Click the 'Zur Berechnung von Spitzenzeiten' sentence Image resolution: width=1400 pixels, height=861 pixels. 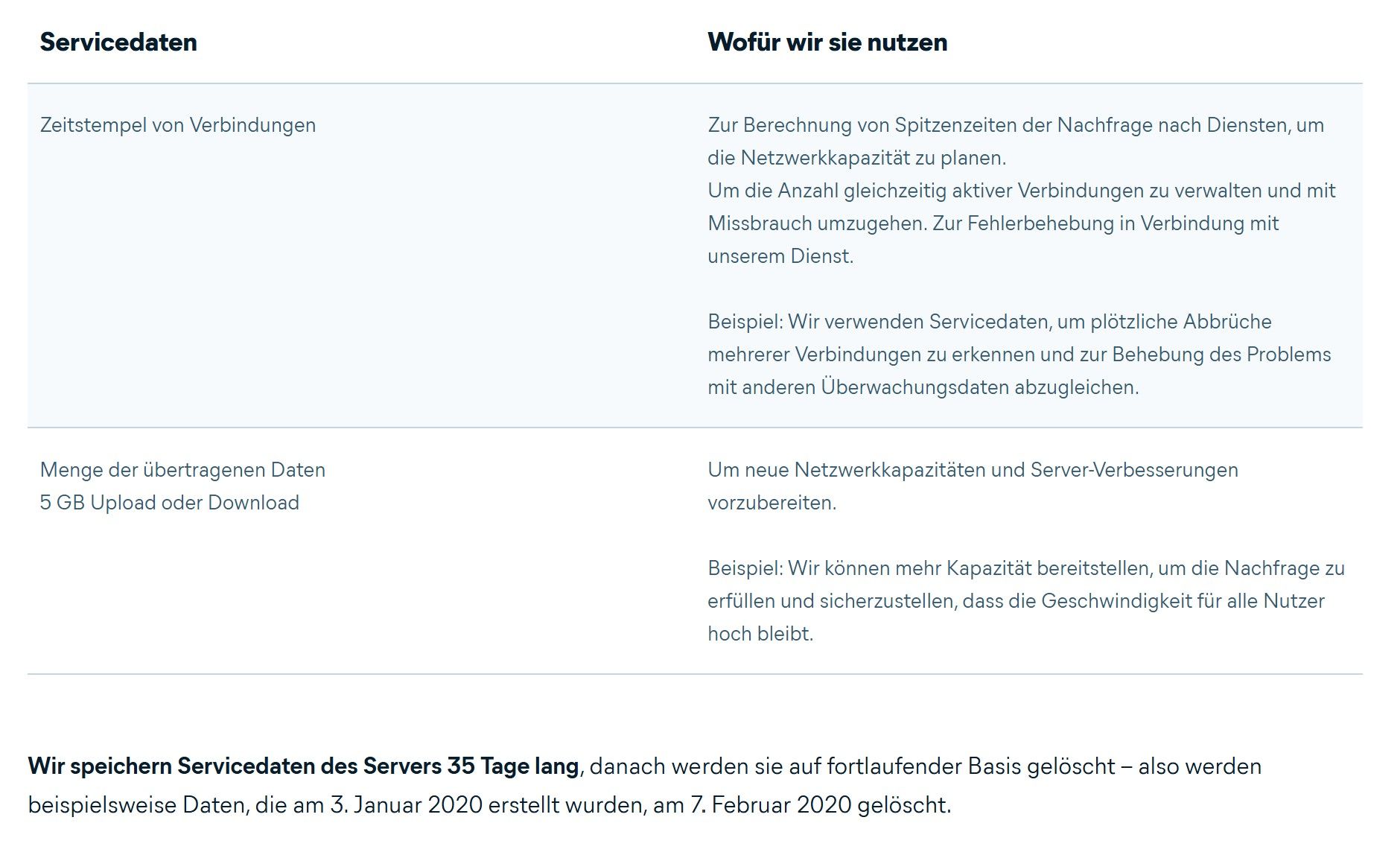(x=1016, y=125)
